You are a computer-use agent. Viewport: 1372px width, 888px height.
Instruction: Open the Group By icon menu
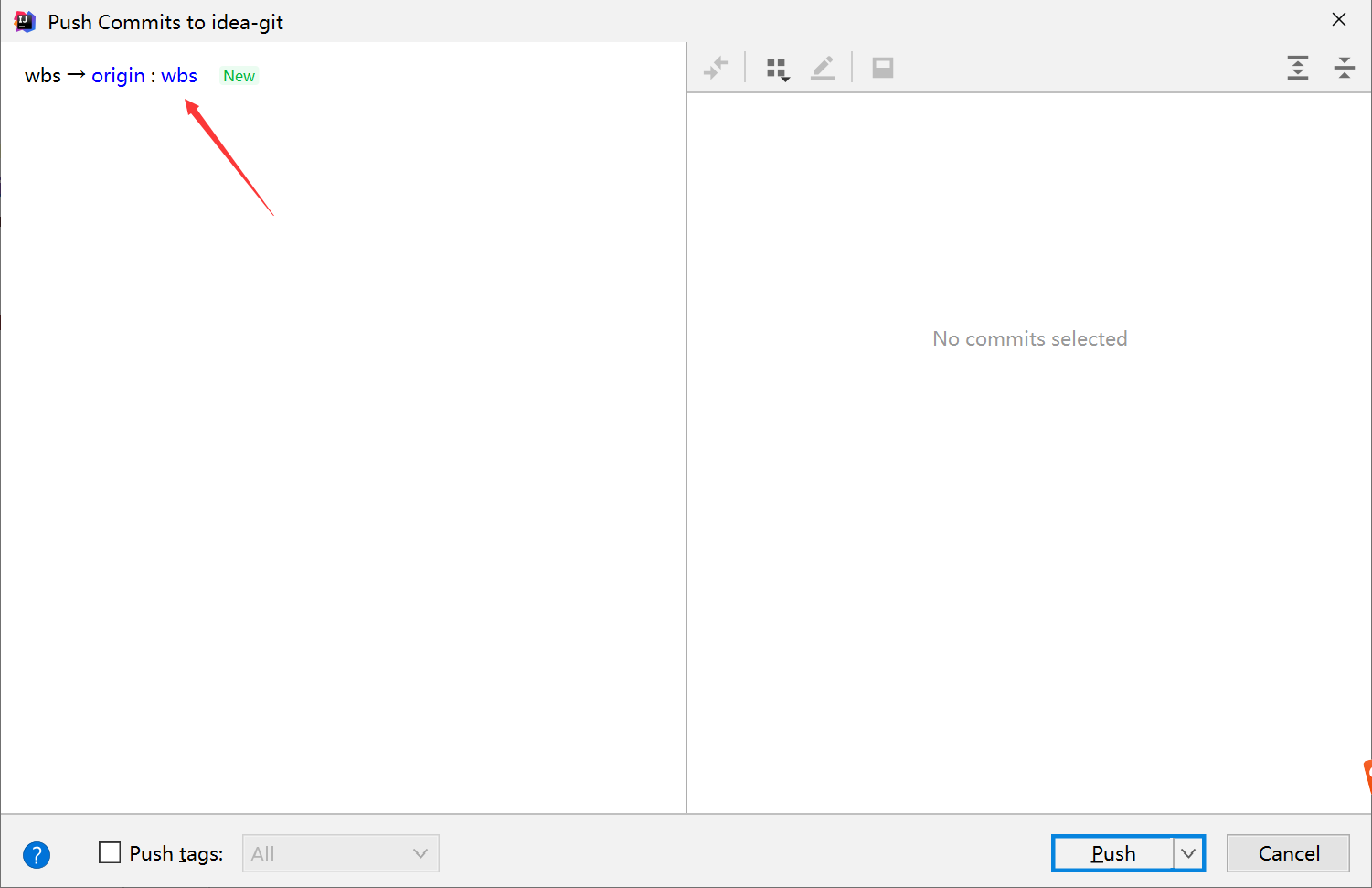point(777,69)
